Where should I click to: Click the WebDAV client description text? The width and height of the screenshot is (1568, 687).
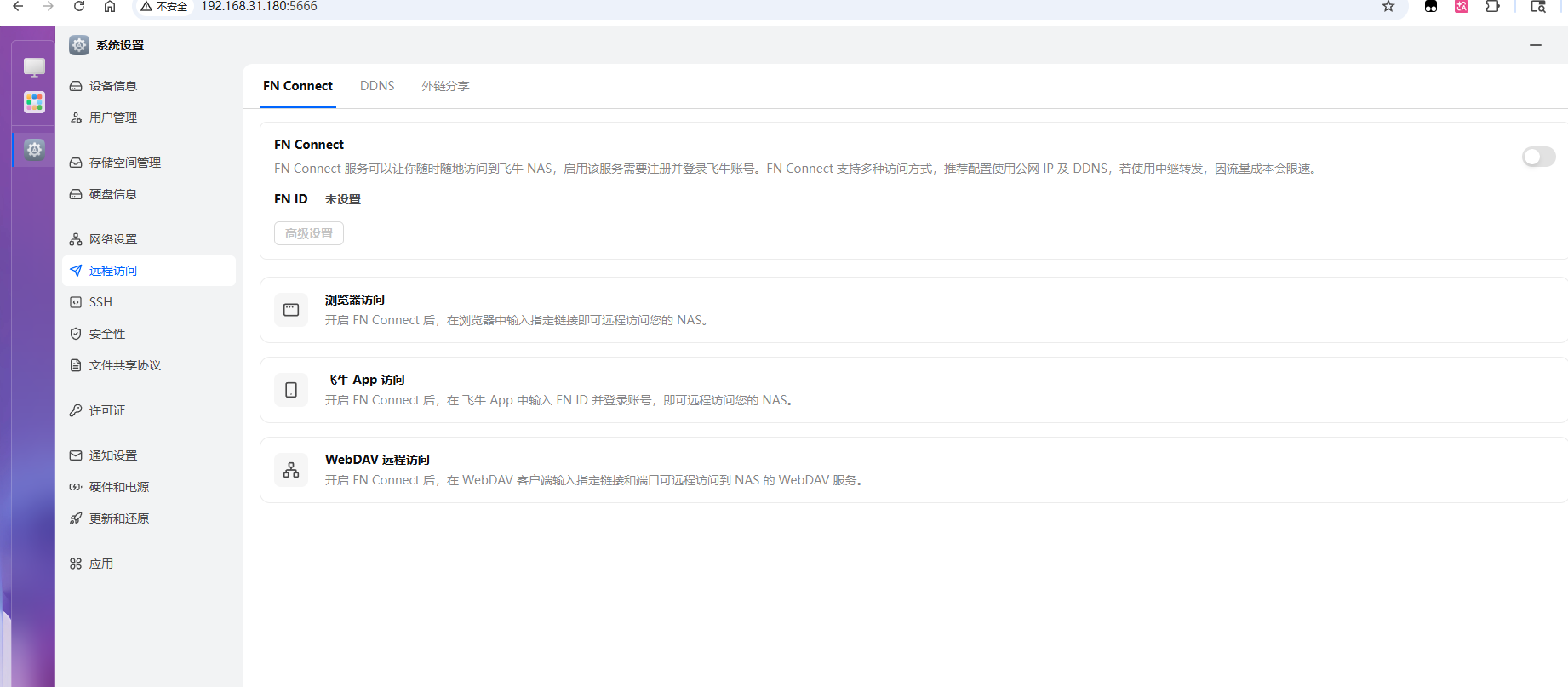coord(596,480)
